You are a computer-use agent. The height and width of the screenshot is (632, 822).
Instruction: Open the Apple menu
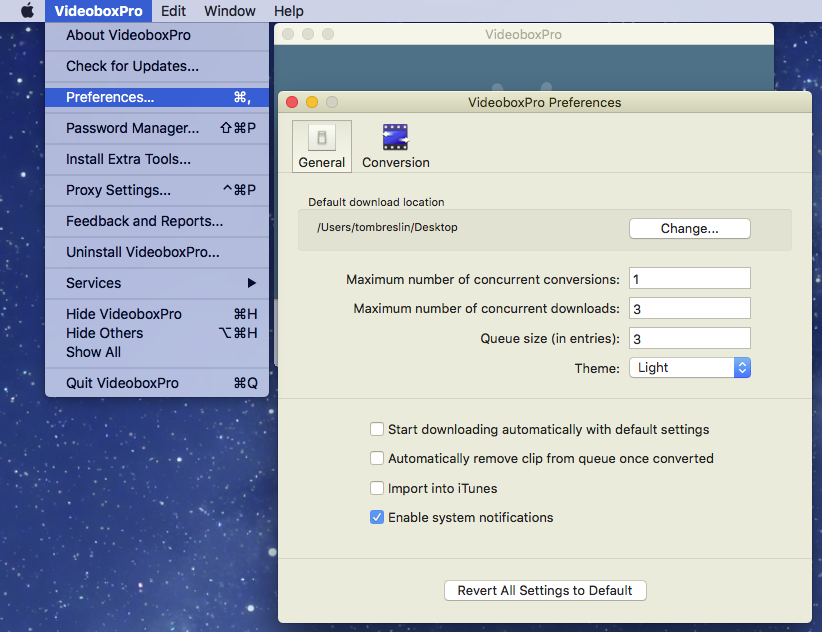coord(27,10)
